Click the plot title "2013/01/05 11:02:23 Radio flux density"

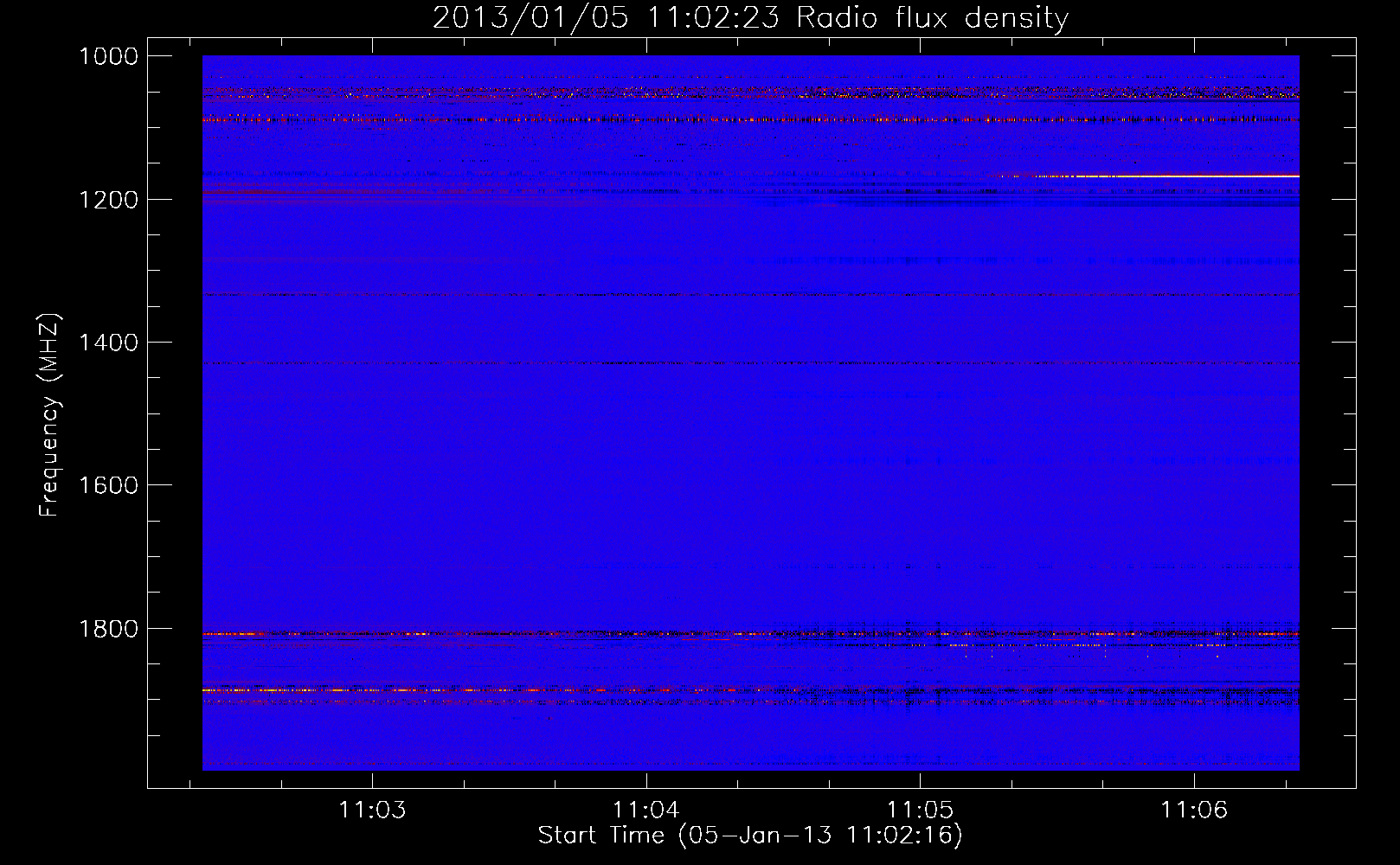tap(750, 17)
